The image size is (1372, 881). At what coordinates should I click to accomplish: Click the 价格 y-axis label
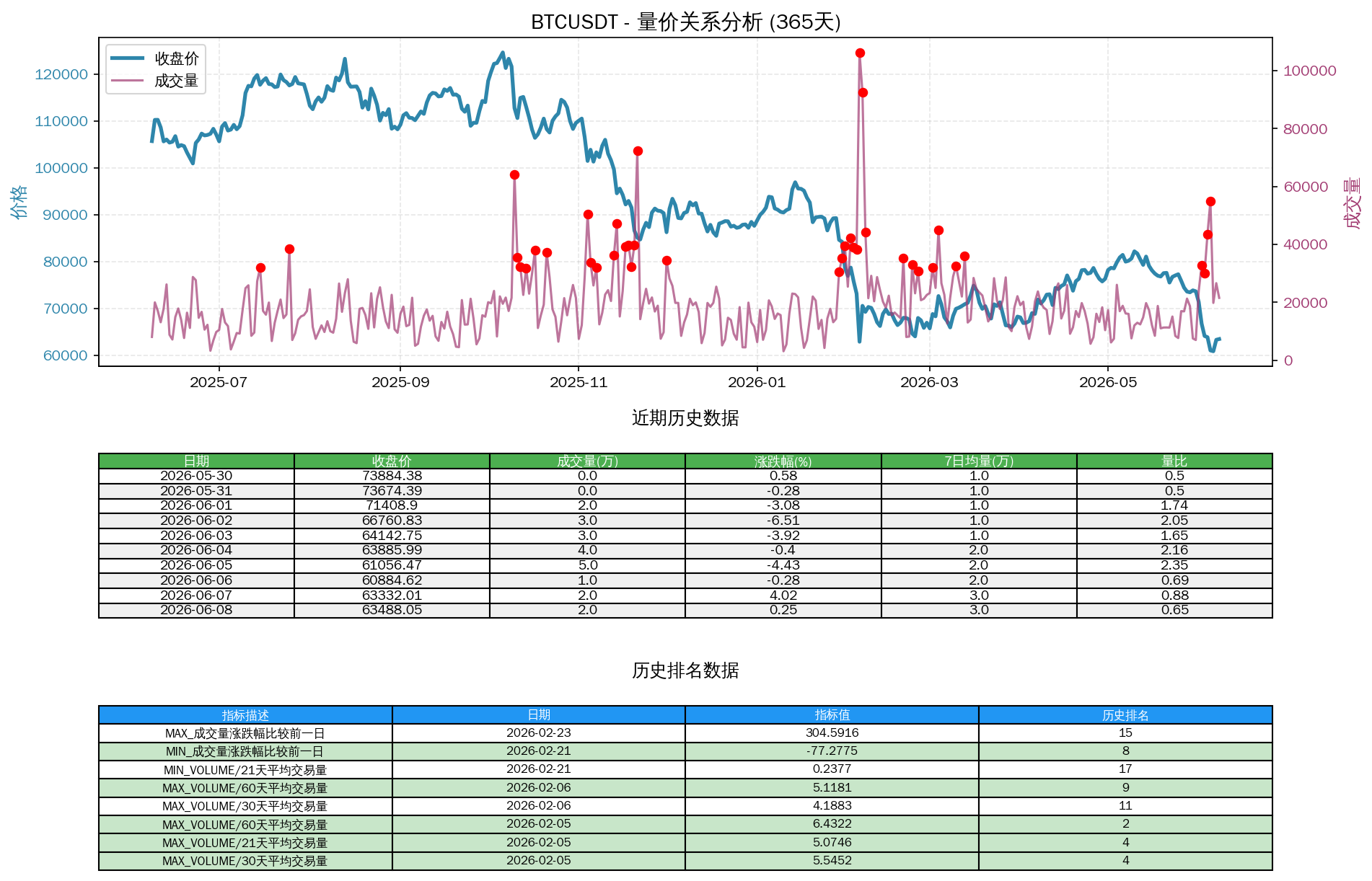pyautogui.click(x=19, y=201)
